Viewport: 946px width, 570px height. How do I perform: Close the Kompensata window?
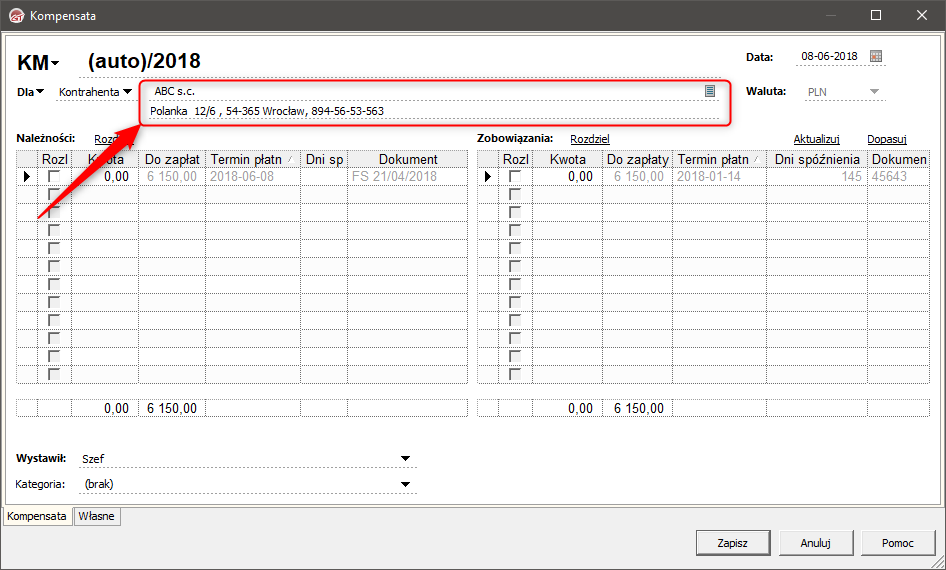922,16
